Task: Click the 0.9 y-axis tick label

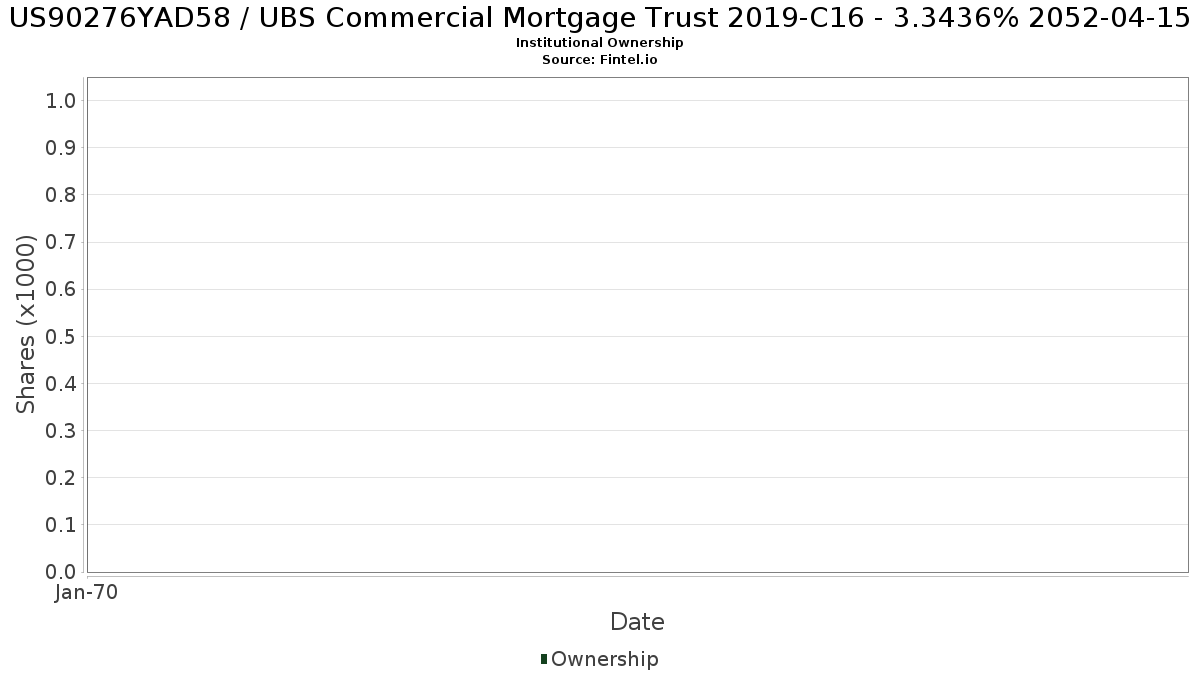Action: click(61, 148)
